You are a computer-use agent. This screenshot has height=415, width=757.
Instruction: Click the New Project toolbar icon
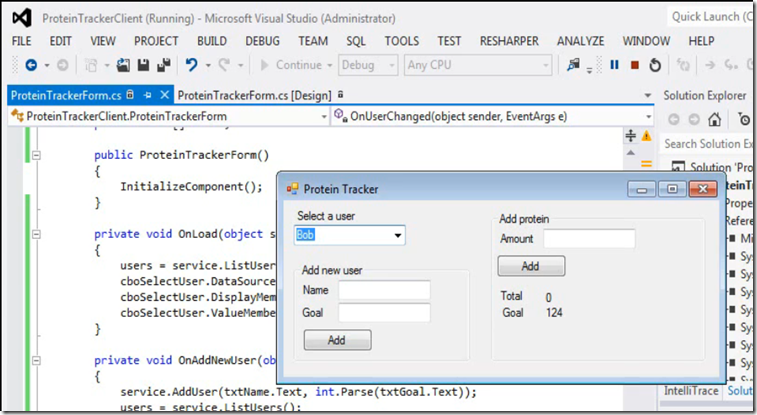click(91, 65)
